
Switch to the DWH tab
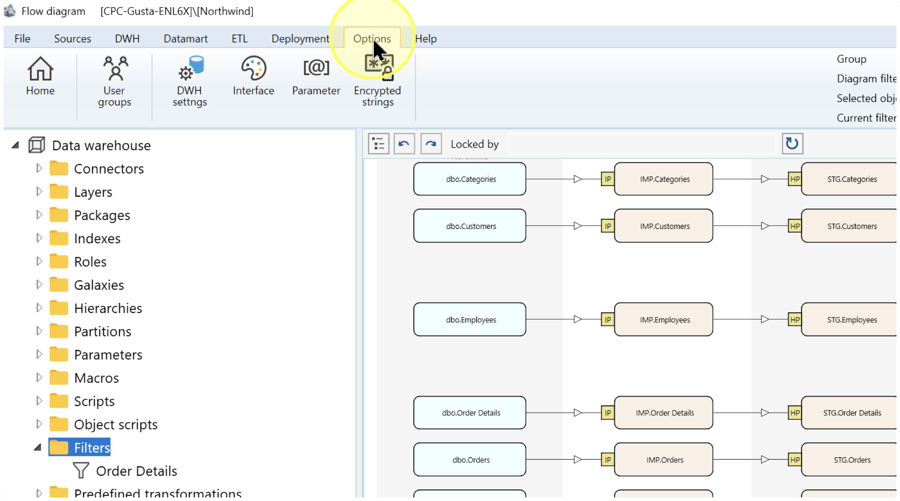coord(127,38)
